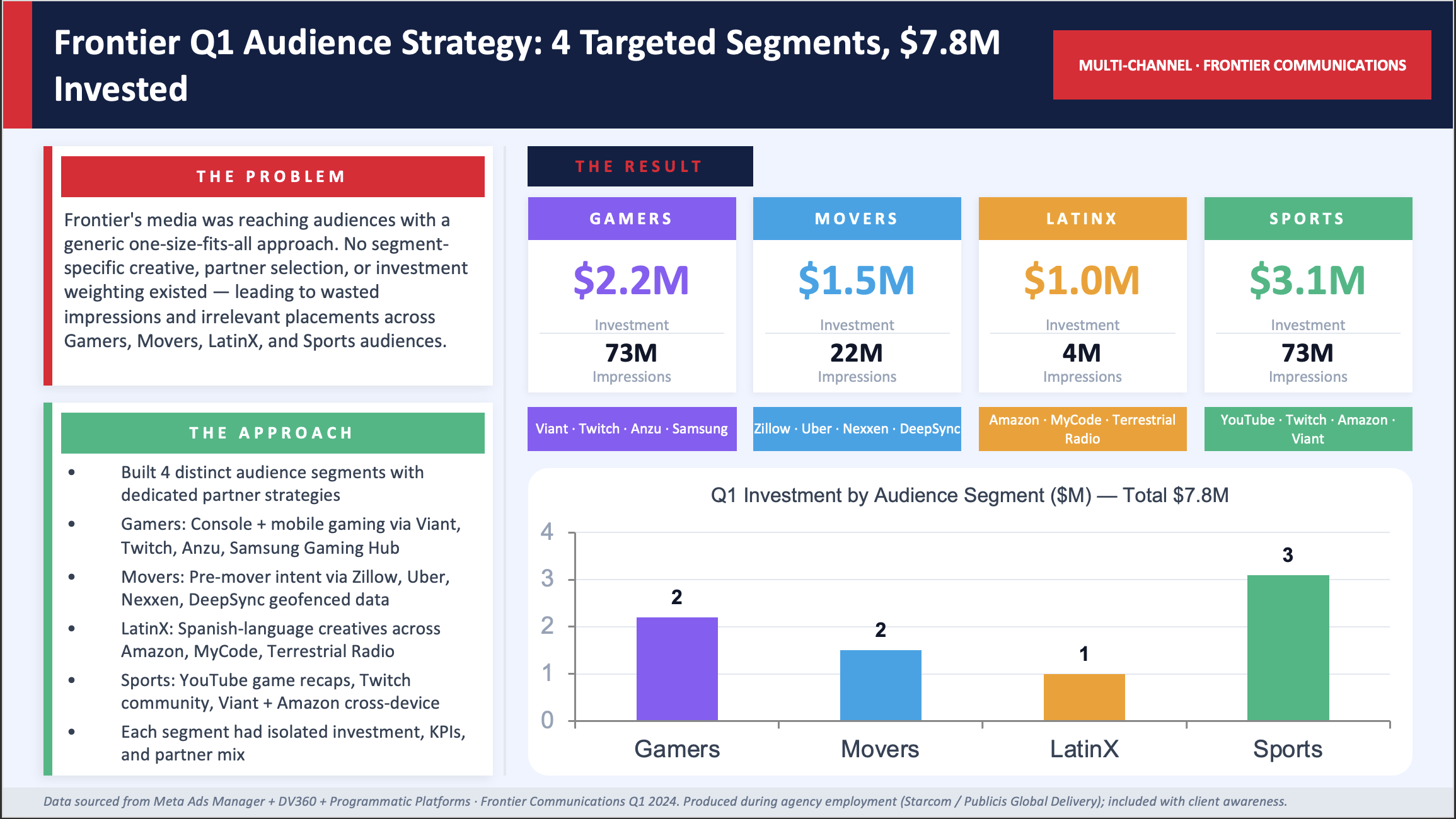Screen dimensions: 1456x819
Task: Click the $1.0M LatinX investment value
Action: tap(1082, 280)
